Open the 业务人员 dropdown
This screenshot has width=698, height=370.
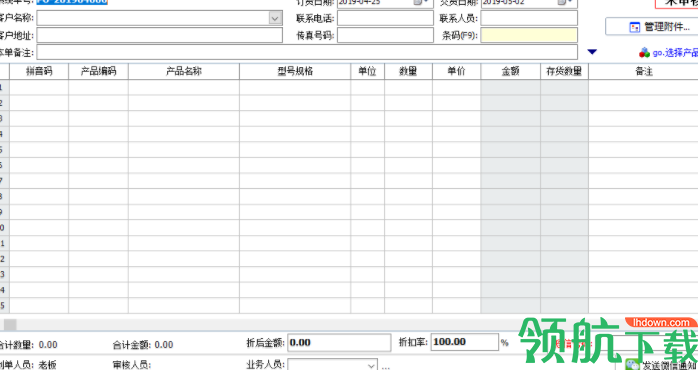pyautogui.click(x=372, y=366)
